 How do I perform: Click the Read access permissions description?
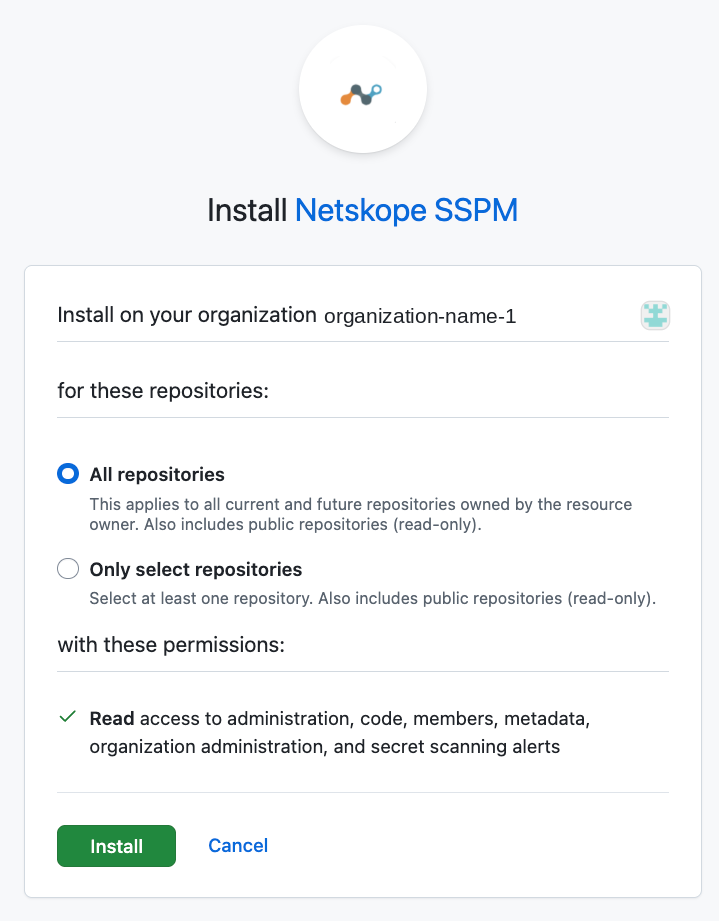point(340,732)
